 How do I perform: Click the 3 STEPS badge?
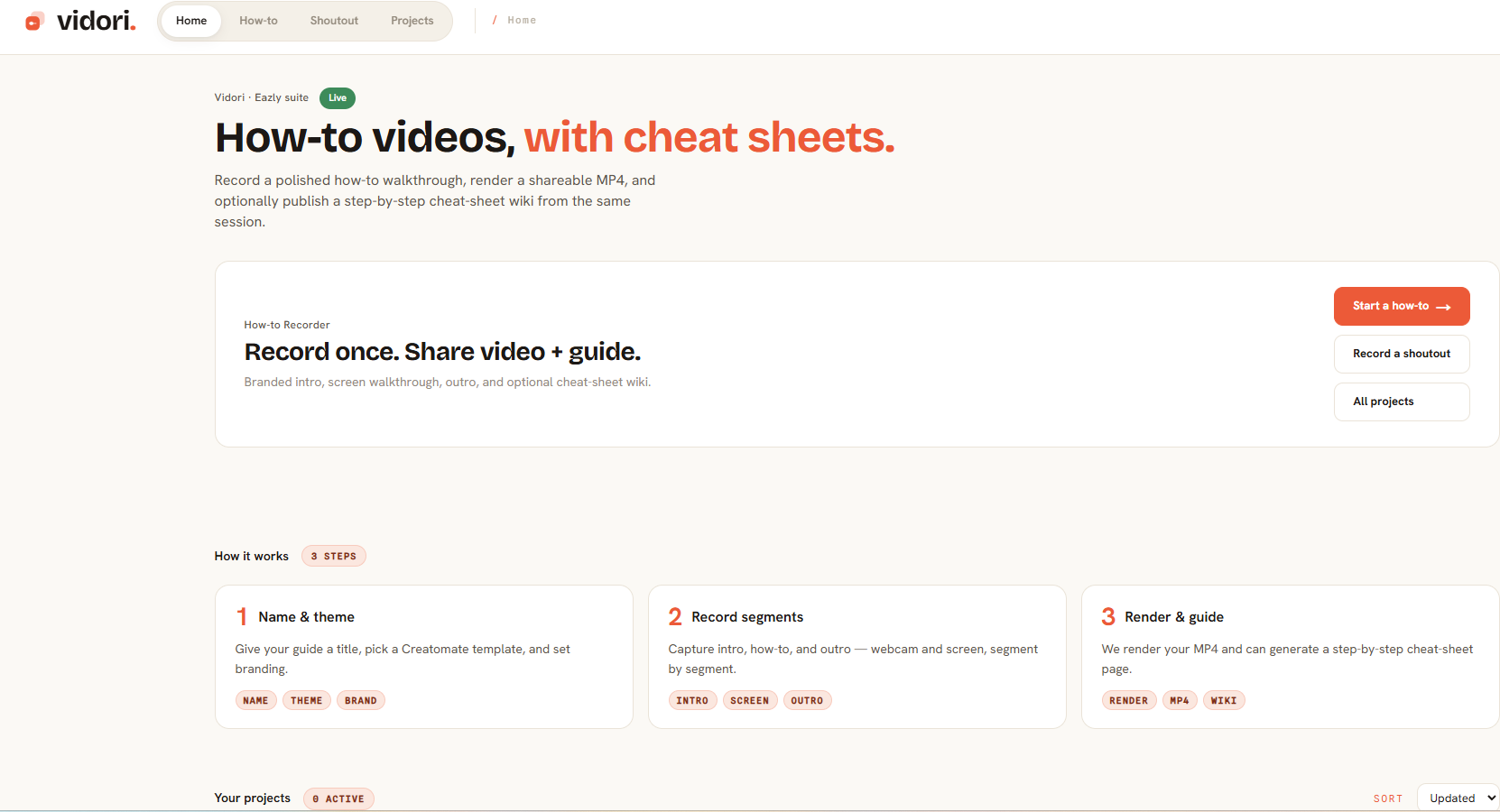(334, 556)
